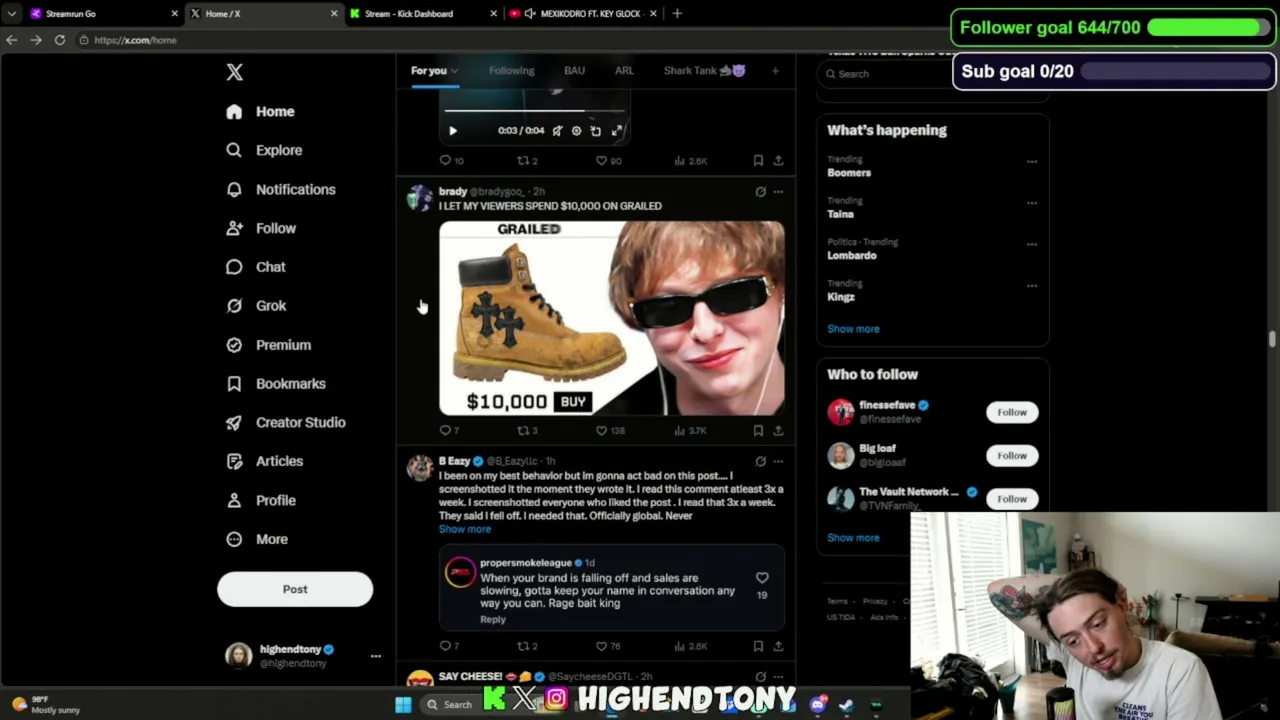Open options for the Boomers trend
Viewport: 1280px width, 720px height.
click(x=1031, y=162)
